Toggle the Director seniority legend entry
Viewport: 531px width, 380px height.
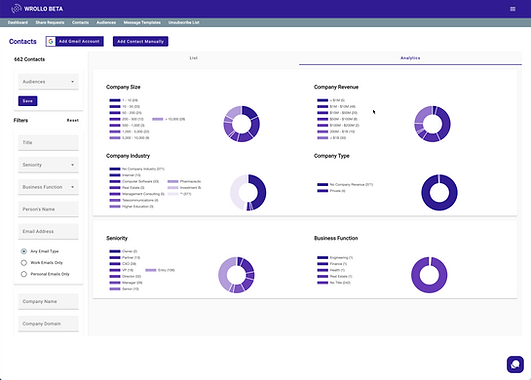[125, 276]
